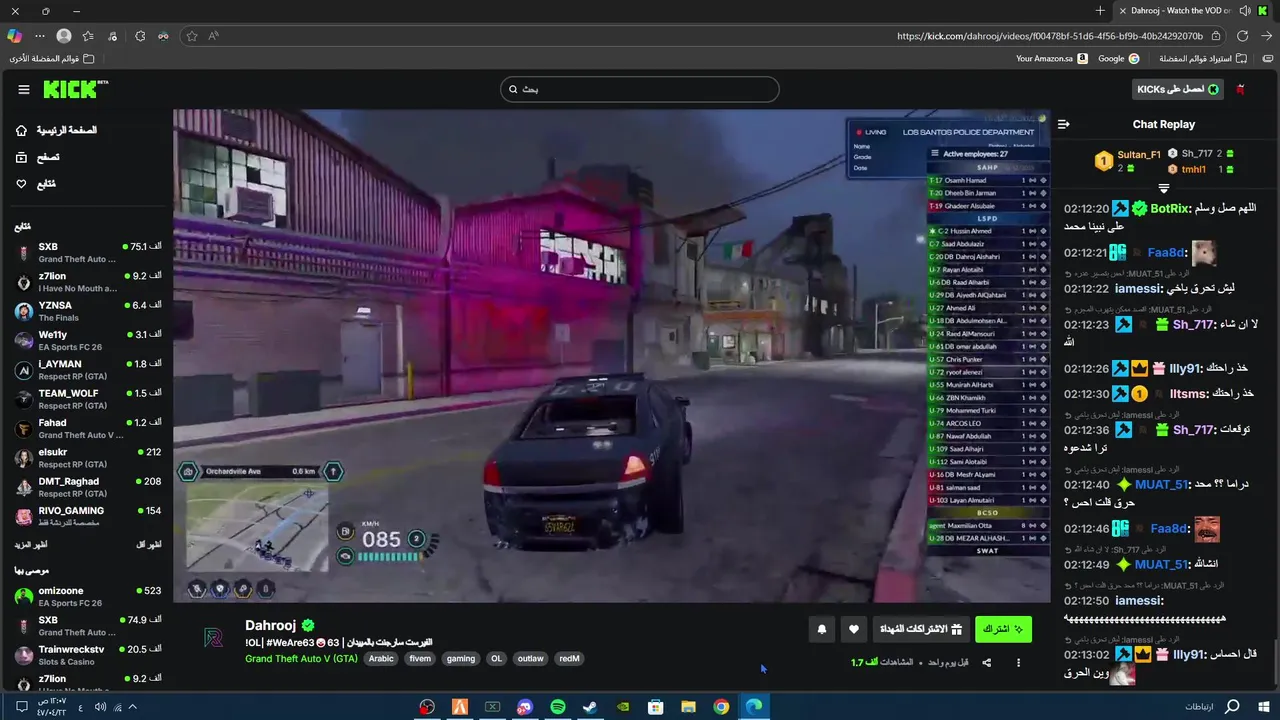Open Fahad channel in sidebar
This screenshot has height=720, width=1280.
coord(88,428)
